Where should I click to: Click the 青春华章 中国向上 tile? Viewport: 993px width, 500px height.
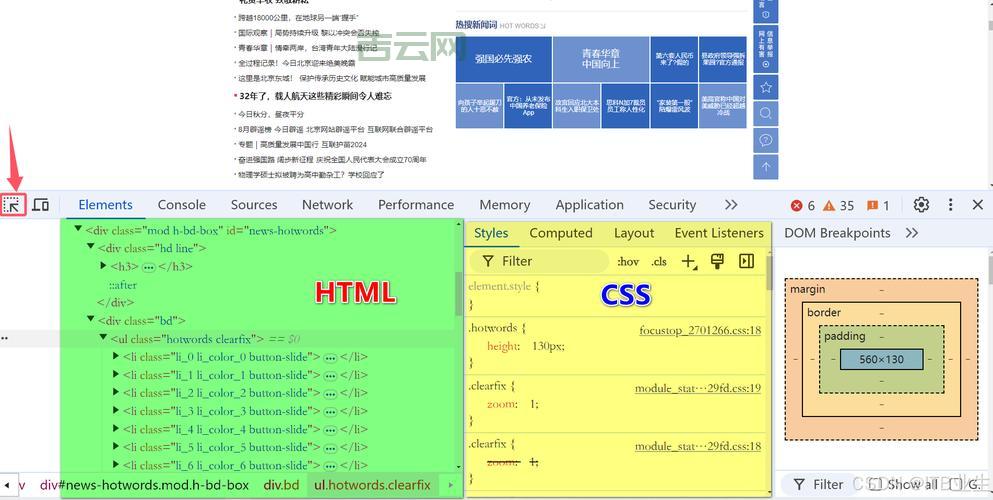tap(601, 59)
